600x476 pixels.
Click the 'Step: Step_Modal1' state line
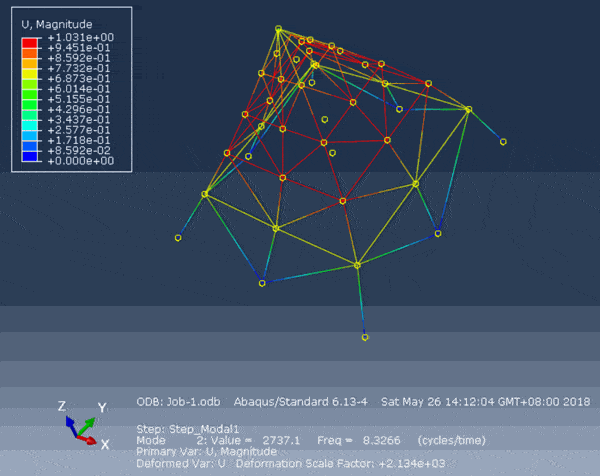[188, 429]
